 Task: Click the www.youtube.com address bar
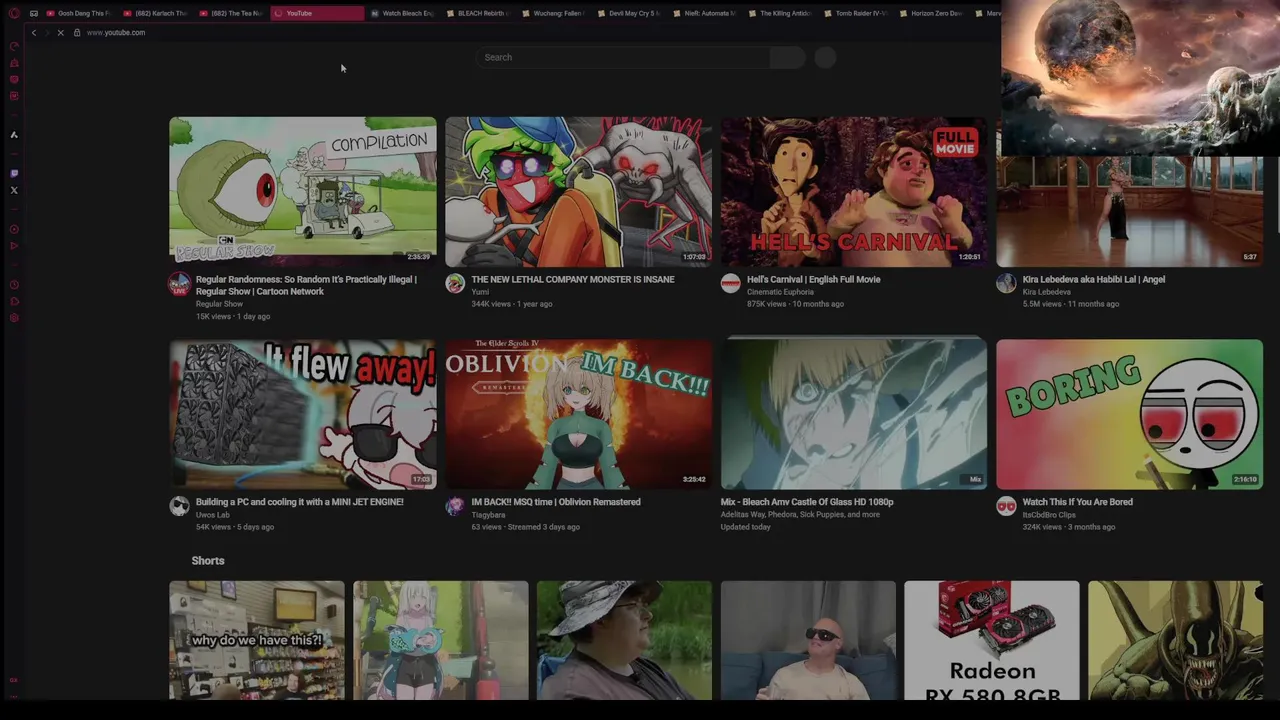pos(115,33)
